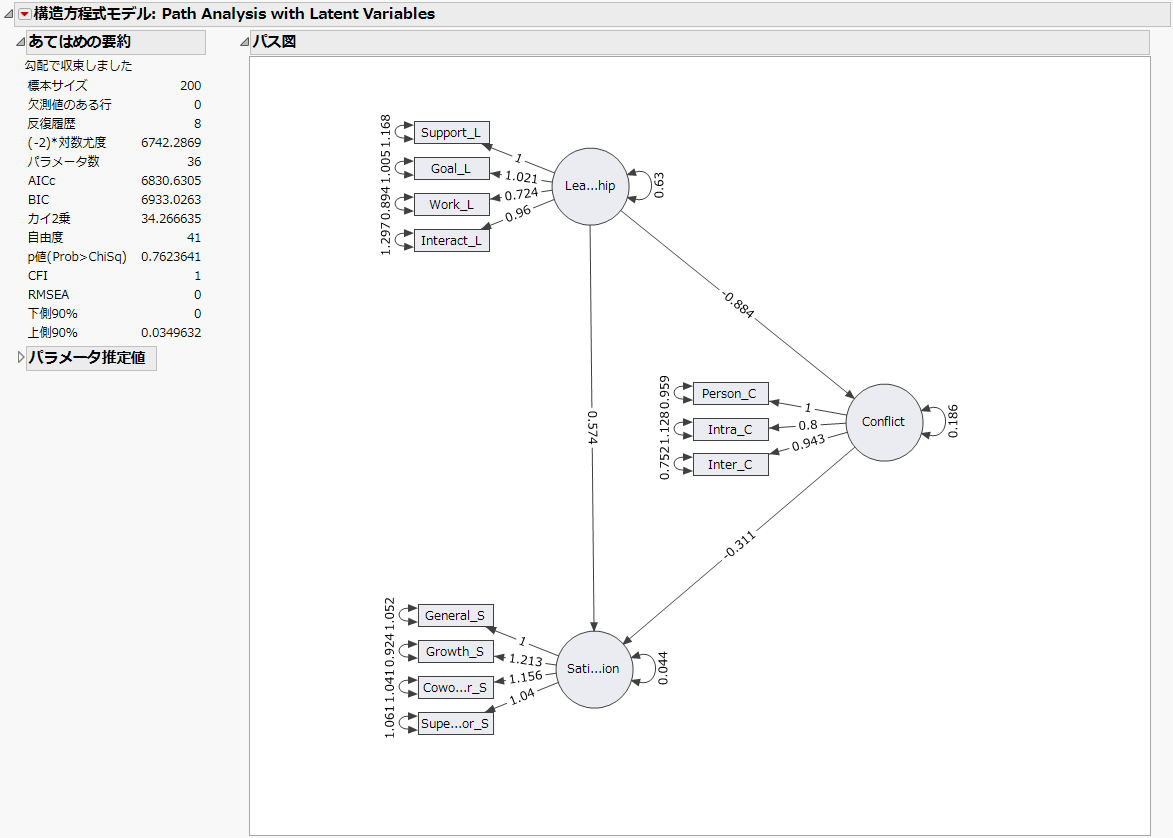This screenshot has height=838, width=1173.
Task: Select the Cowo...r_S indicator box
Action: pyautogui.click(x=455, y=688)
